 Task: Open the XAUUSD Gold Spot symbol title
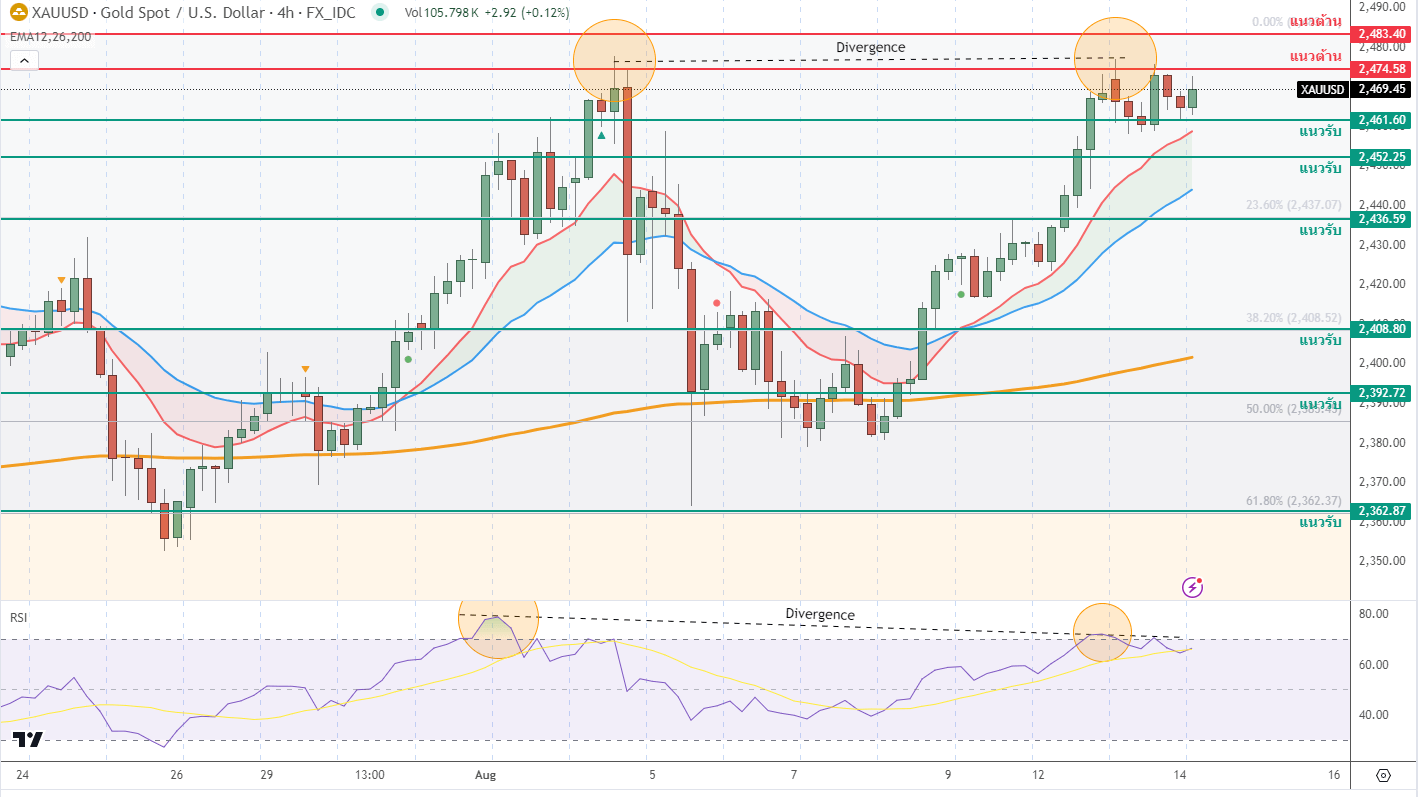(x=193, y=13)
